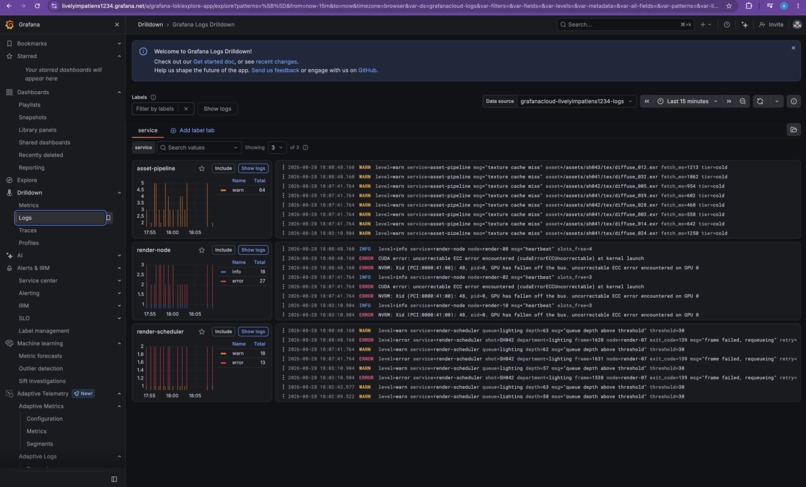Star the asset-pipeline service

click(x=202, y=169)
